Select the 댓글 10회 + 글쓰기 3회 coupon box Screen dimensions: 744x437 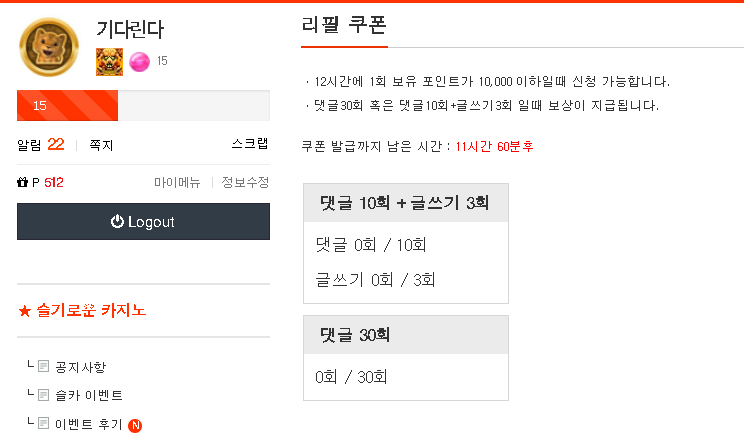click(405, 243)
